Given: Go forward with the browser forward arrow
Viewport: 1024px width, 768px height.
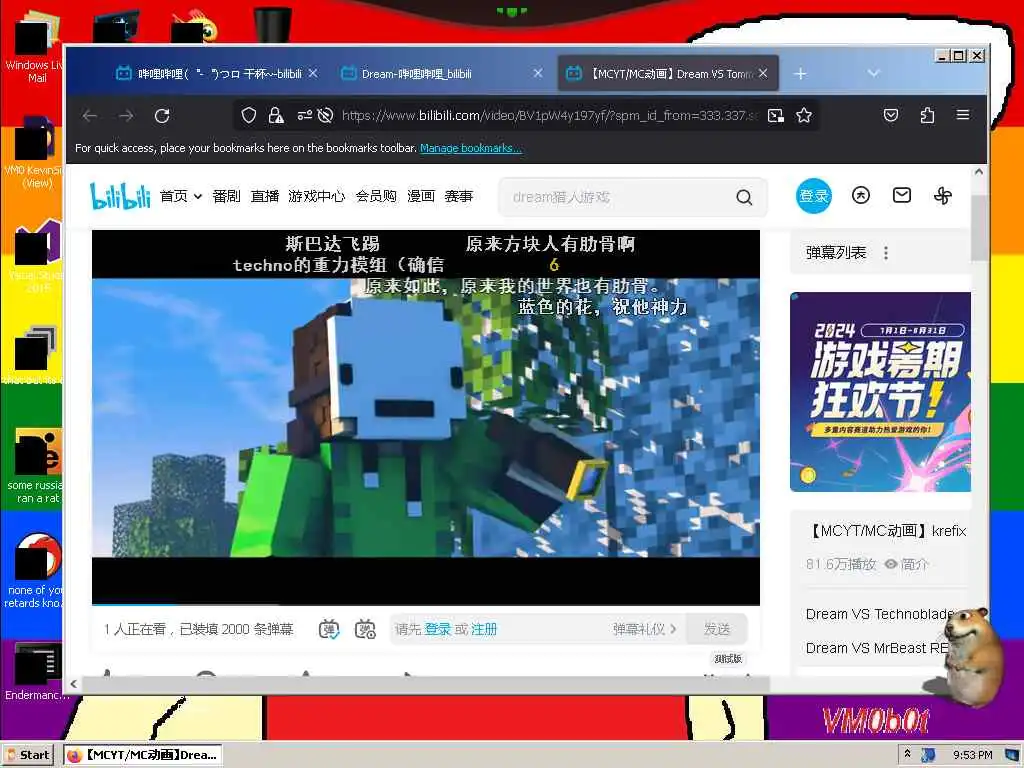Looking at the screenshot, I should pyautogui.click(x=126, y=116).
